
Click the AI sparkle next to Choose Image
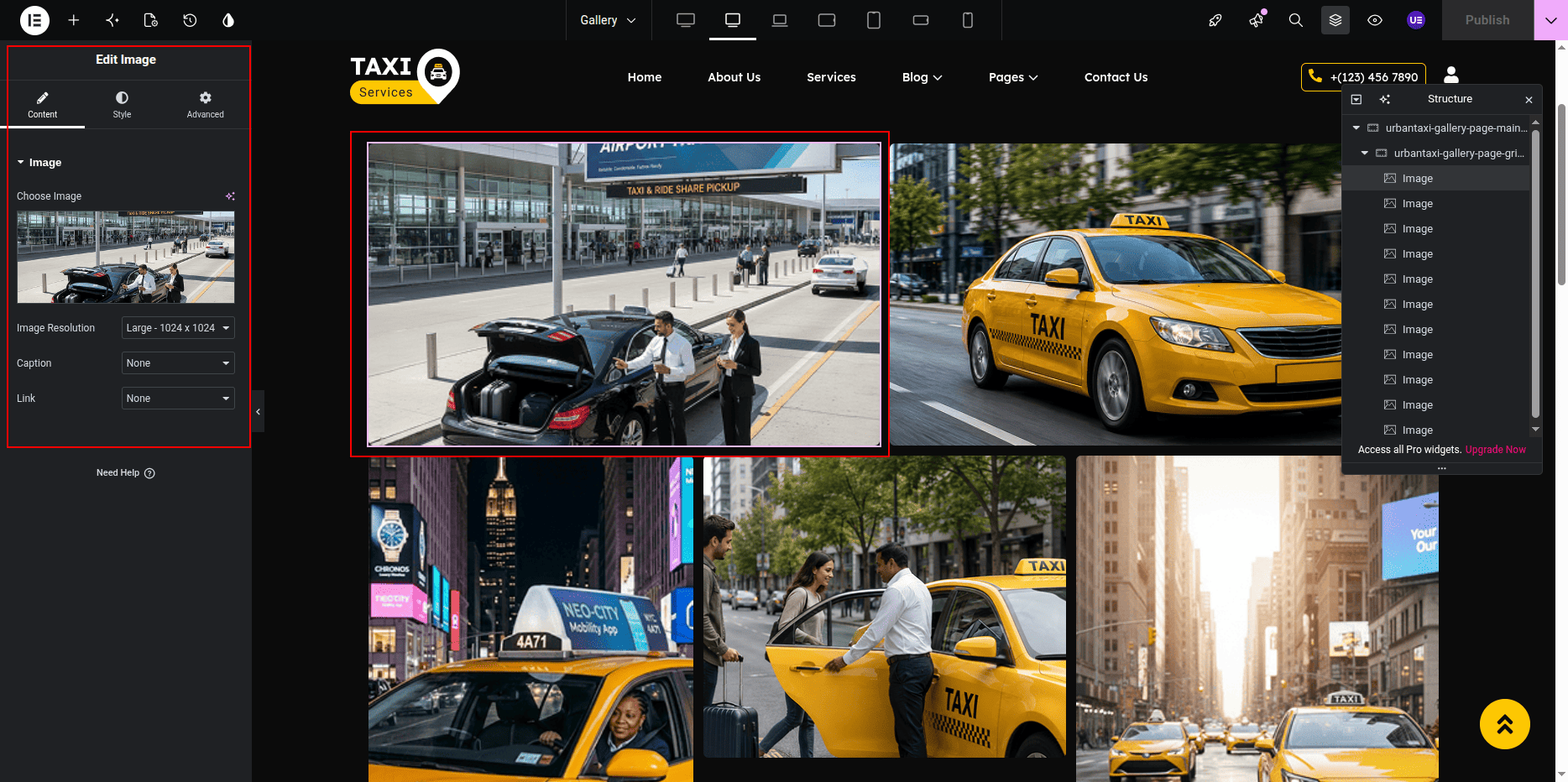coord(230,196)
